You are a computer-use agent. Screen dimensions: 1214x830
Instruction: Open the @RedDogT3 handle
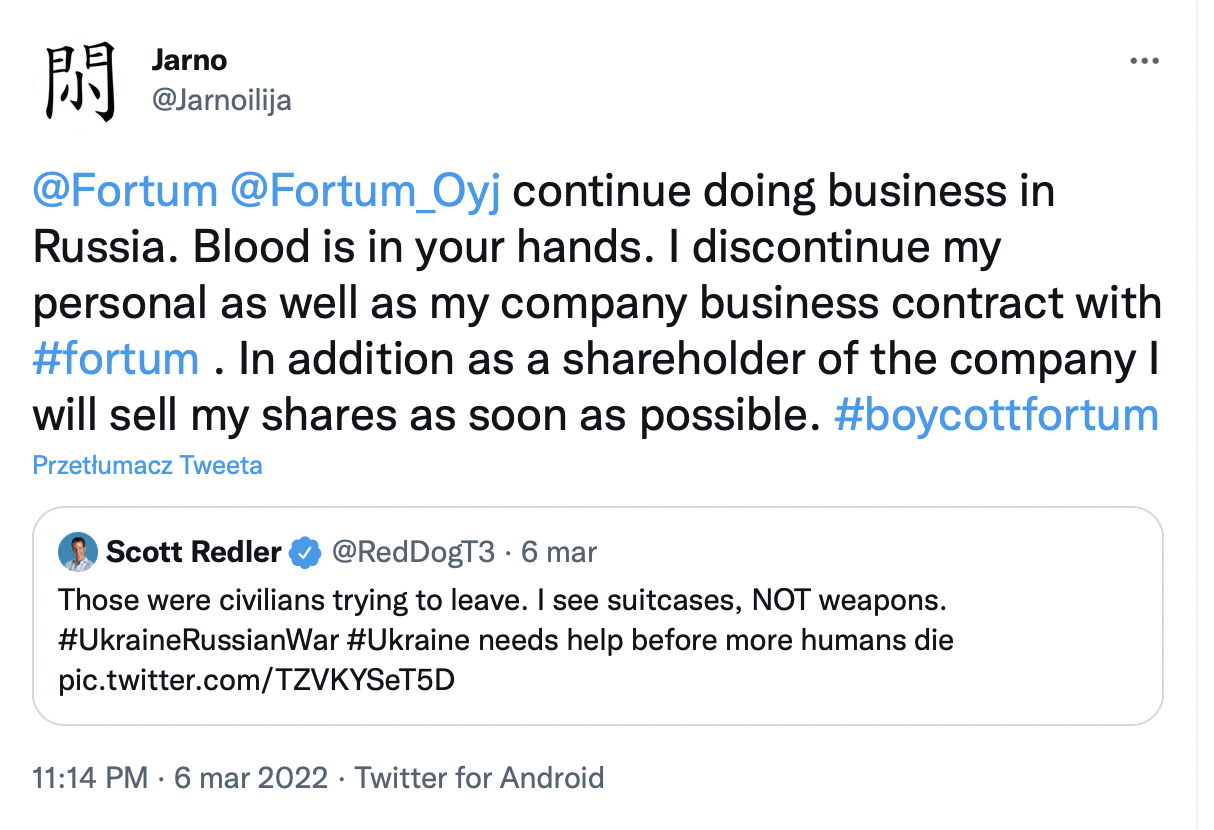click(411, 551)
